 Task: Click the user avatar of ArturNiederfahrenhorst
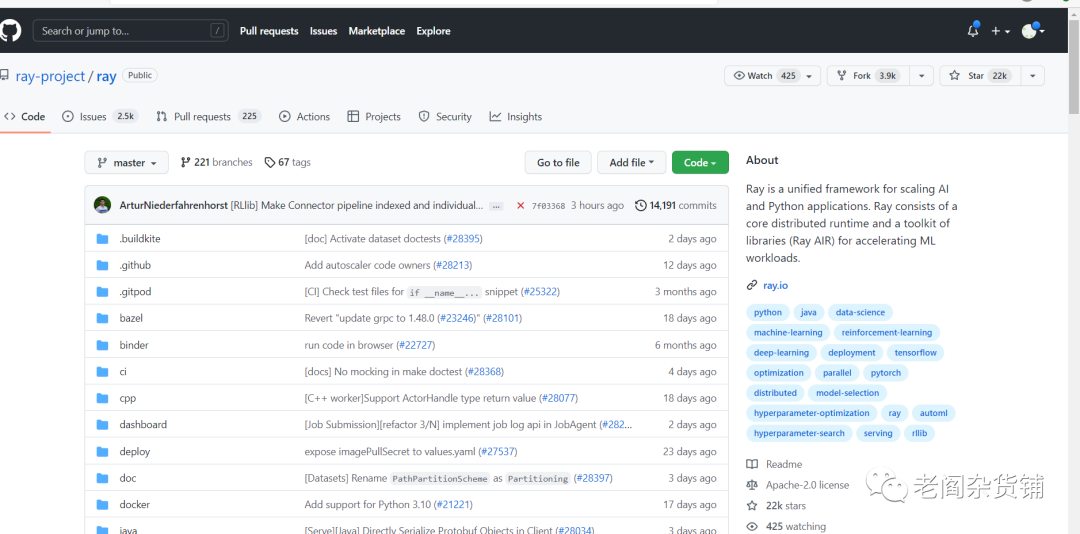tap(103, 205)
